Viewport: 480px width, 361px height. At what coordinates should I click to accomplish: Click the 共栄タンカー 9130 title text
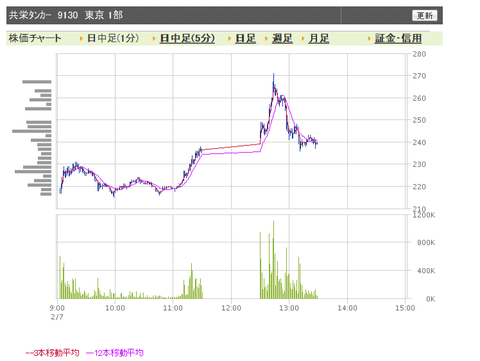(x=43, y=15)
